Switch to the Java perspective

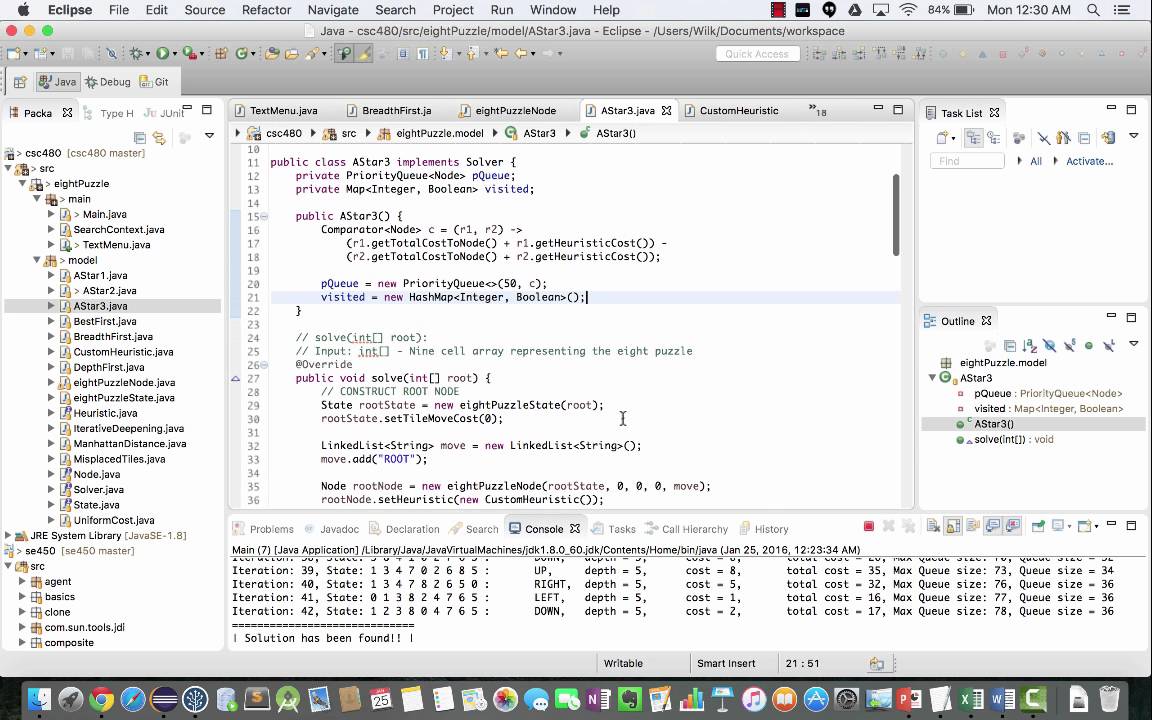coord(57,82)
